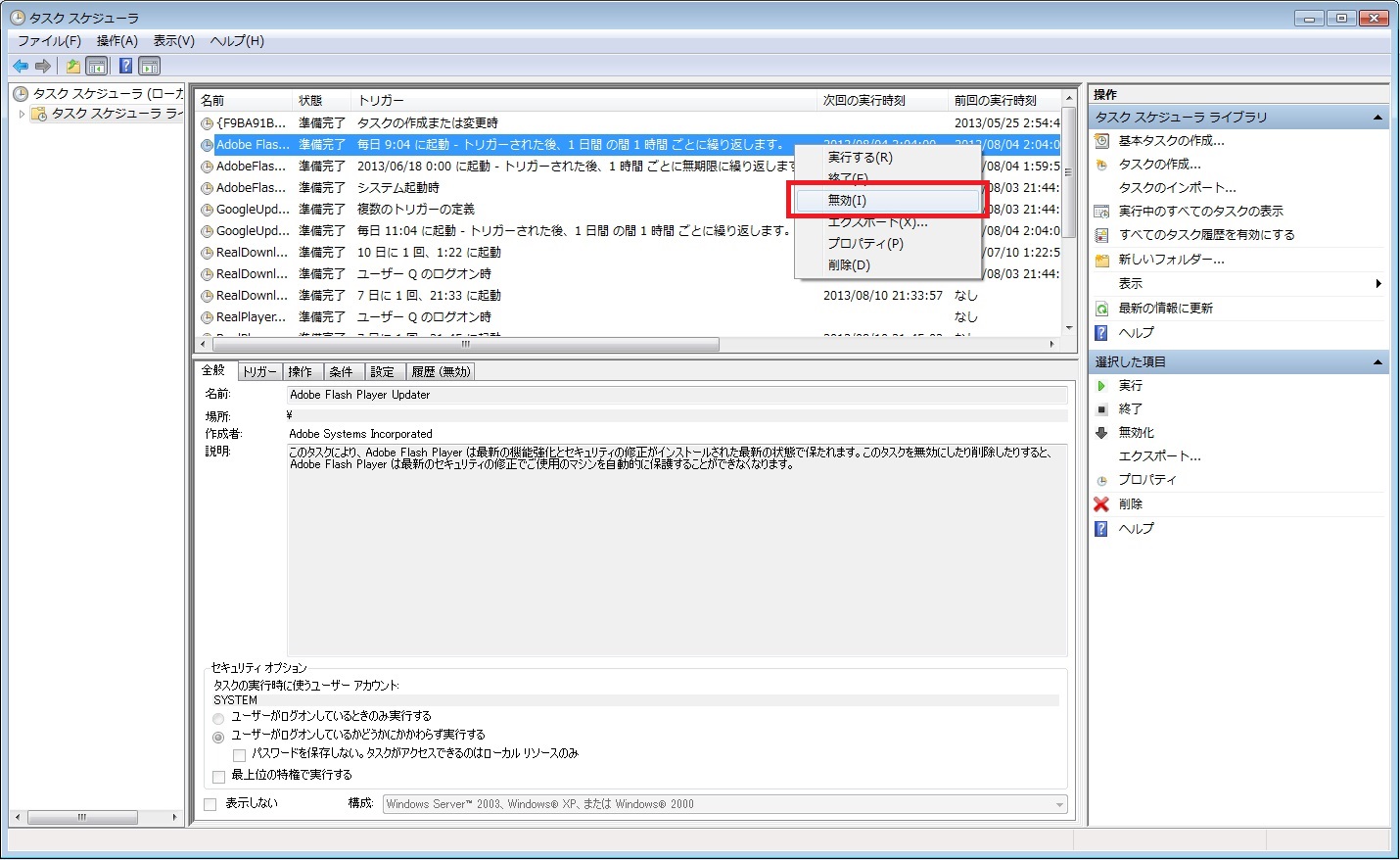Open the ヘルプ(H) menu
This screenshot has height=860, width=1400.
point(237,41)
